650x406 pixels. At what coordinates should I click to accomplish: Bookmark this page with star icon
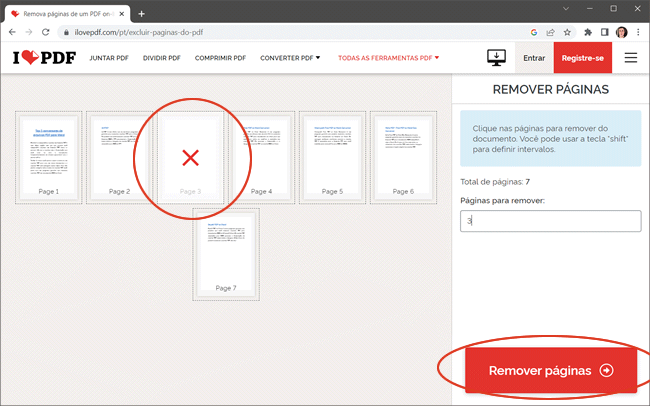pyautogui.click(x=567, y=32)
